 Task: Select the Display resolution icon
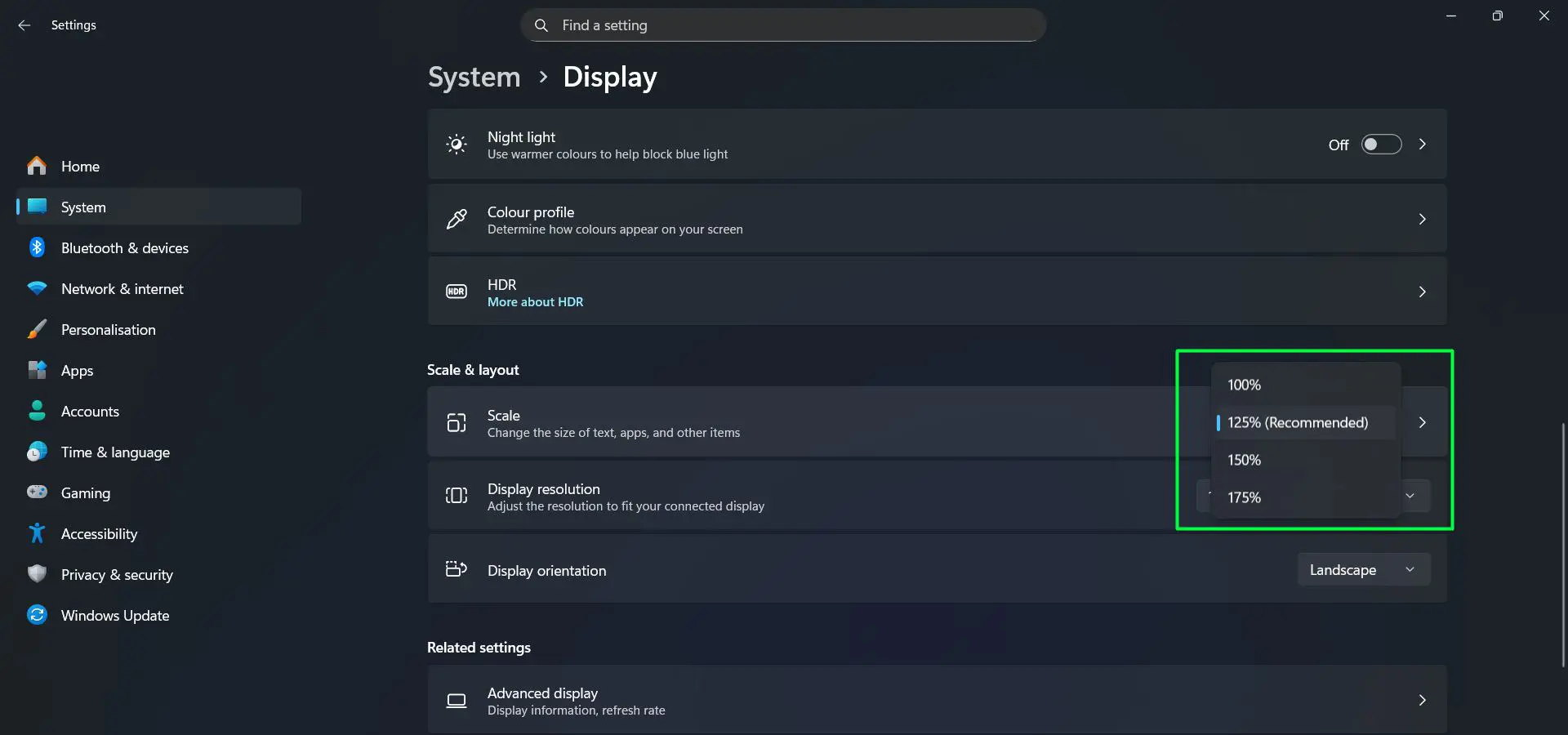tap(457, 496)
